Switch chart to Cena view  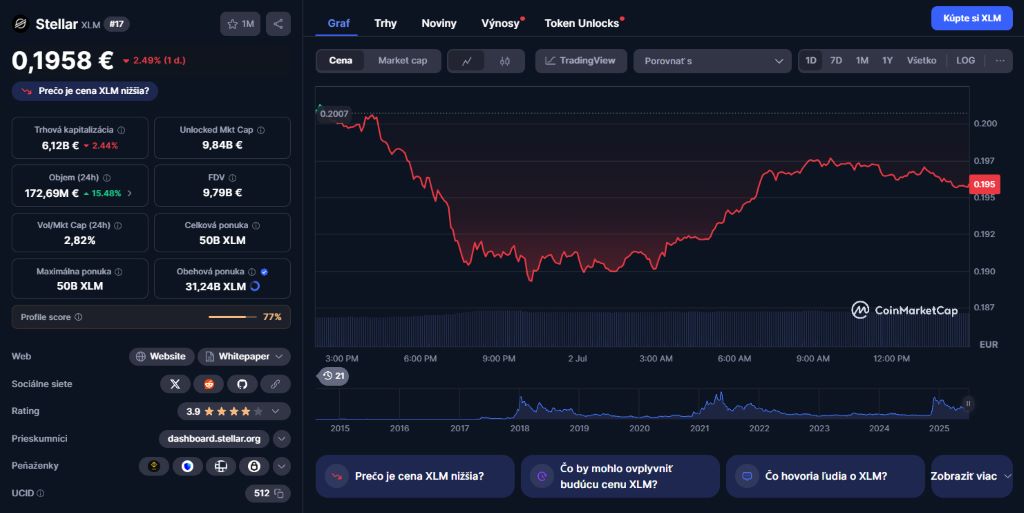pos(340,61)
